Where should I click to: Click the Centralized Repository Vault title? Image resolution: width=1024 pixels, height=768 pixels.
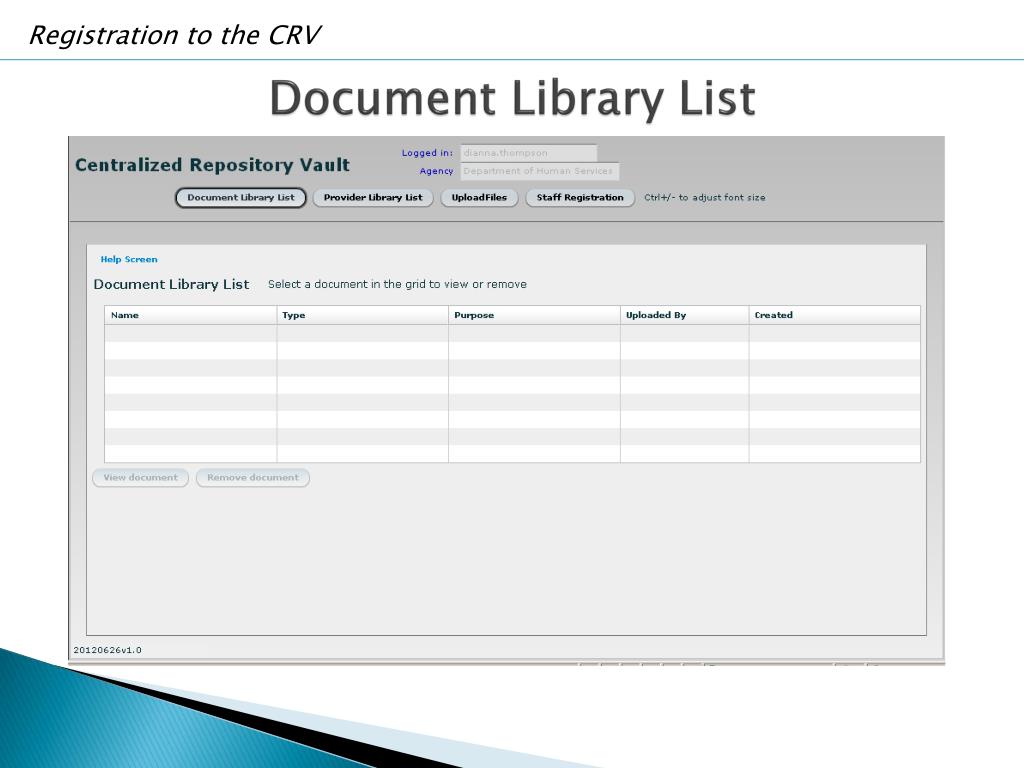212,165
